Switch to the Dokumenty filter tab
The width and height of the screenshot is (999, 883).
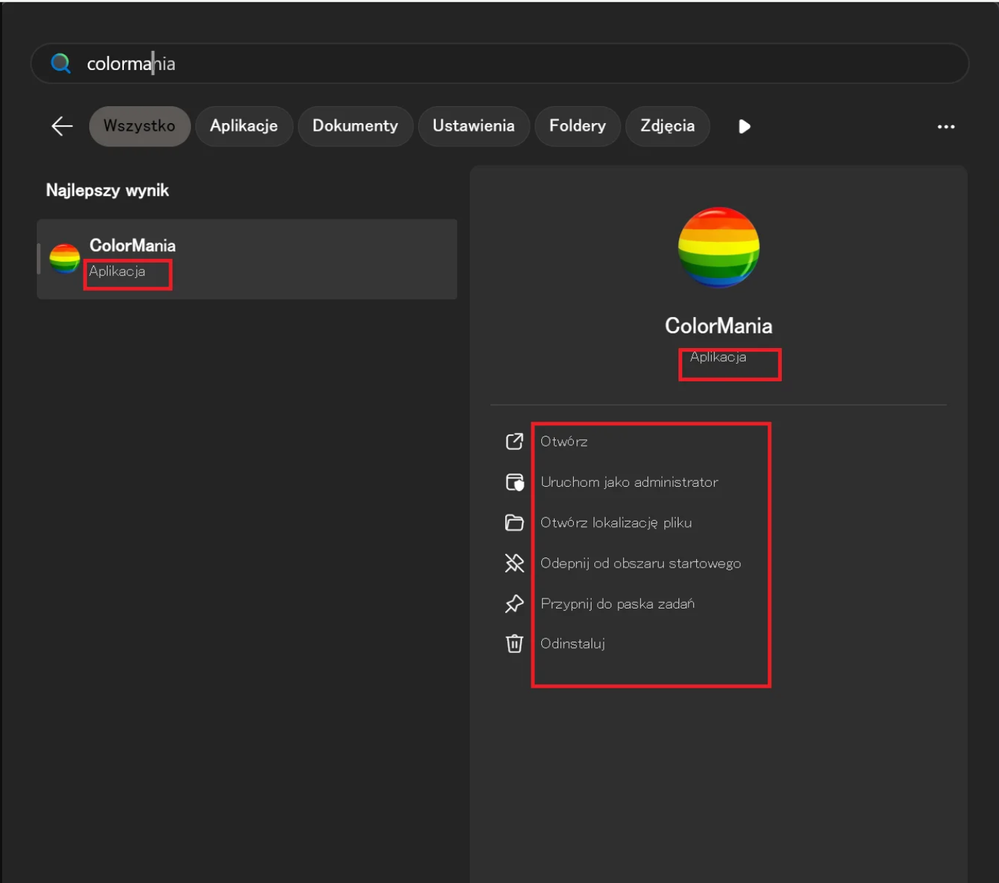355,126
